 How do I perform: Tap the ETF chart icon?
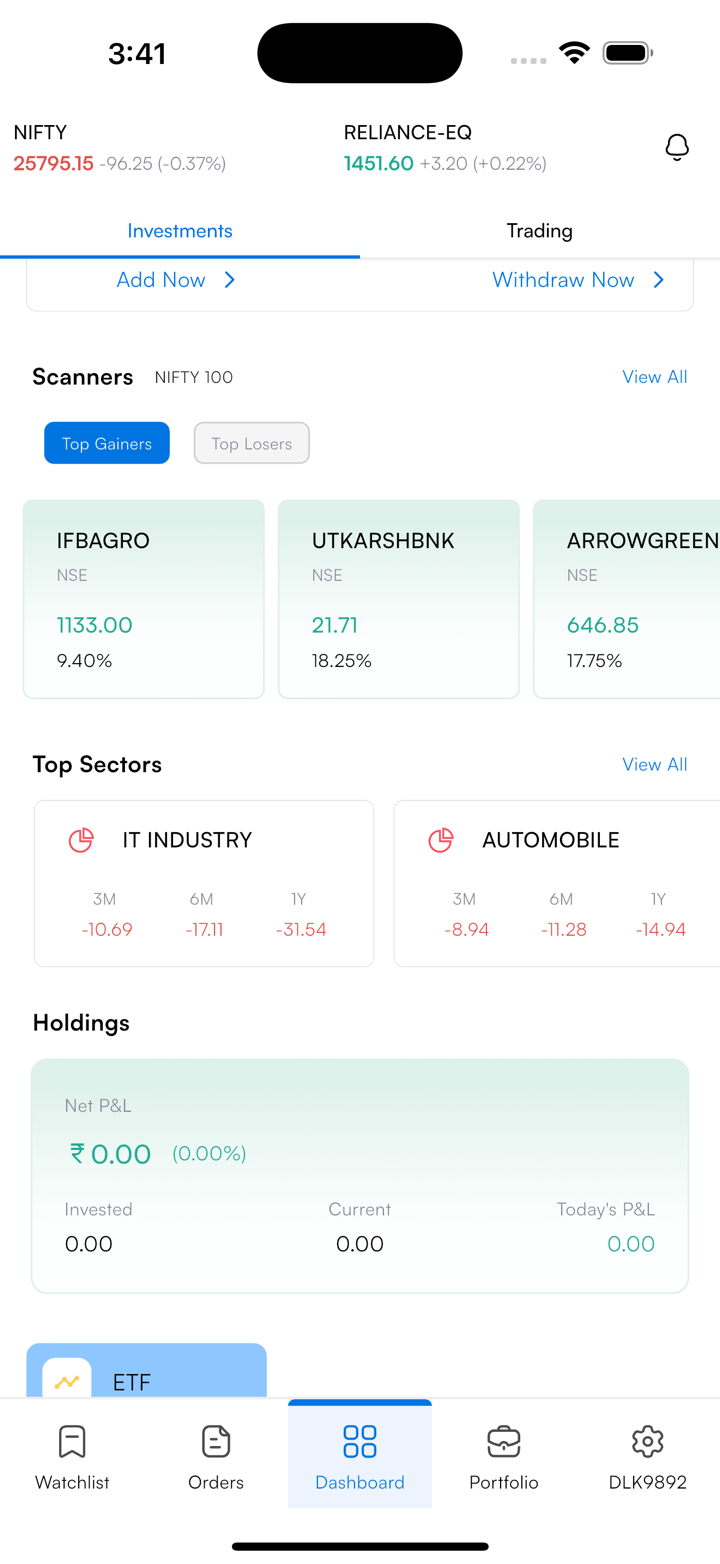(x=67, y=1381)
